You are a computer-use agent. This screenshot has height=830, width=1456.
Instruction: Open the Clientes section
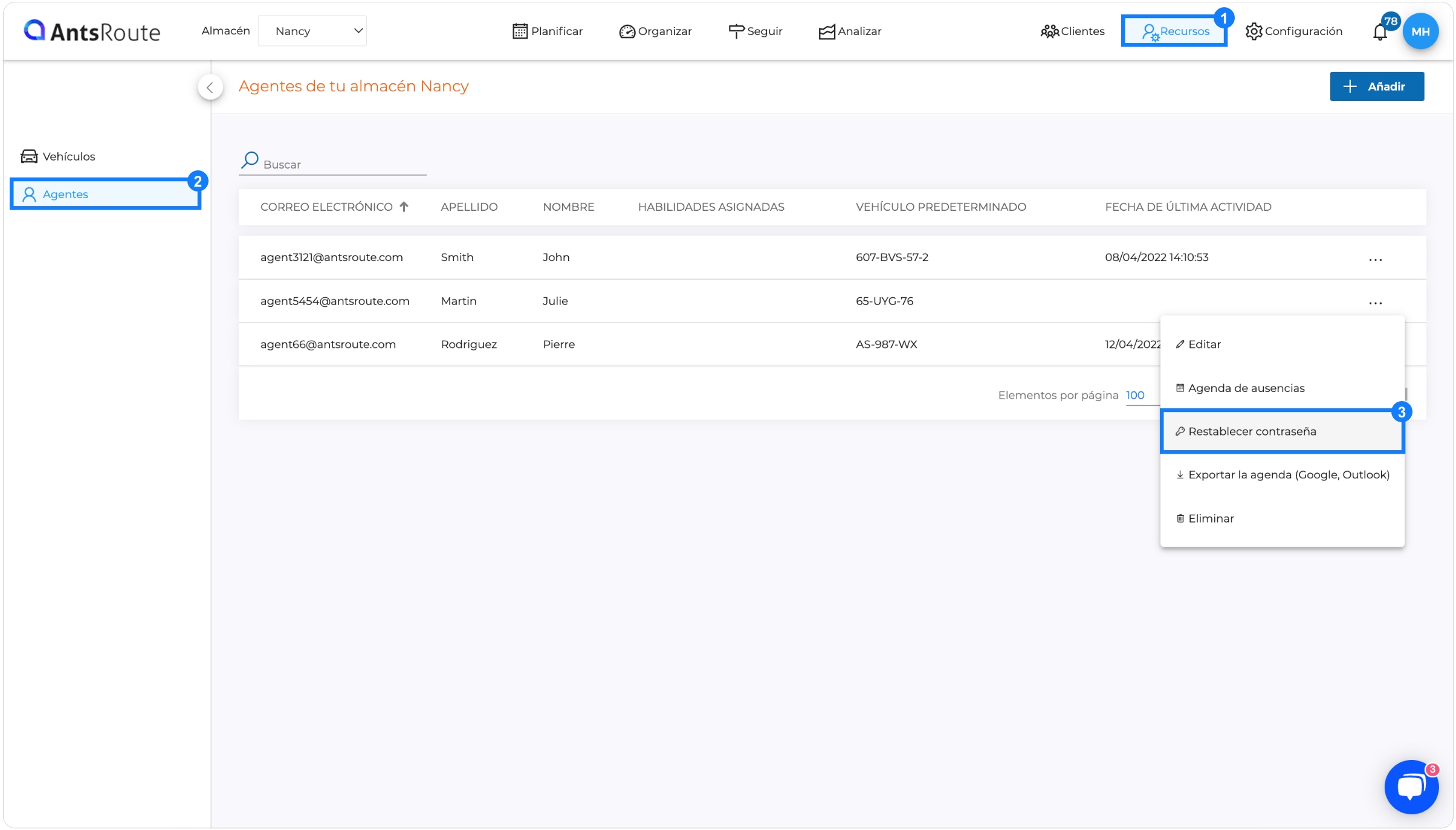[1072, 31]
